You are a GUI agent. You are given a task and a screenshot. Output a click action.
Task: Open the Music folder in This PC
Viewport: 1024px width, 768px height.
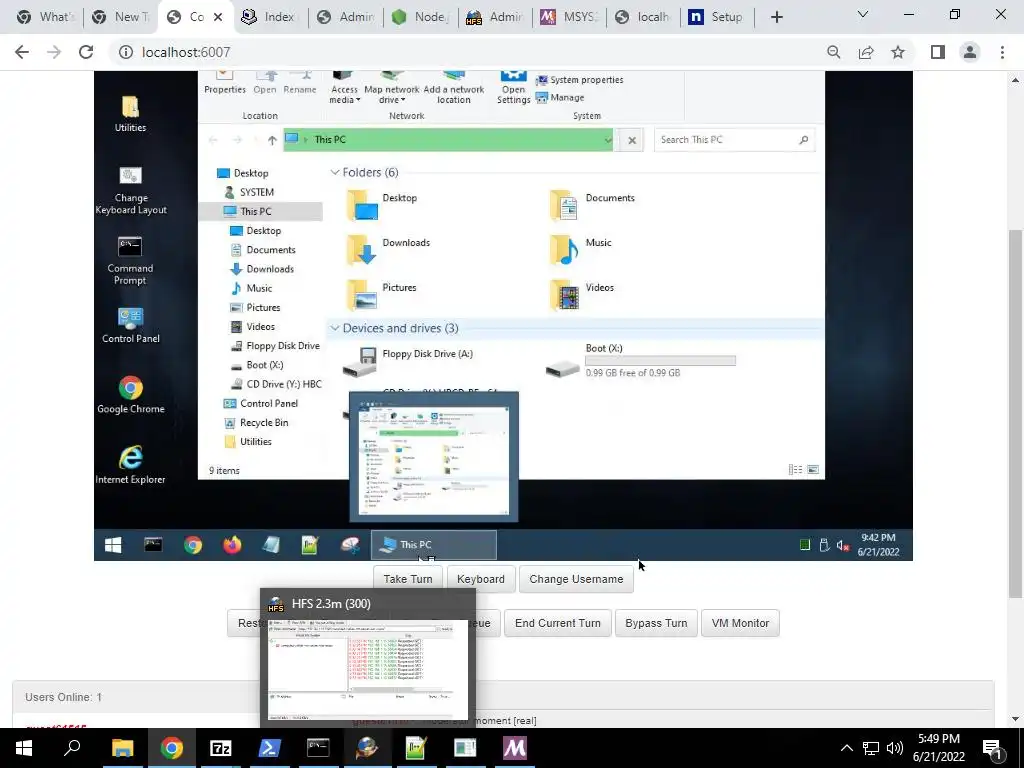pyautogui.click(x=581, y=248)
